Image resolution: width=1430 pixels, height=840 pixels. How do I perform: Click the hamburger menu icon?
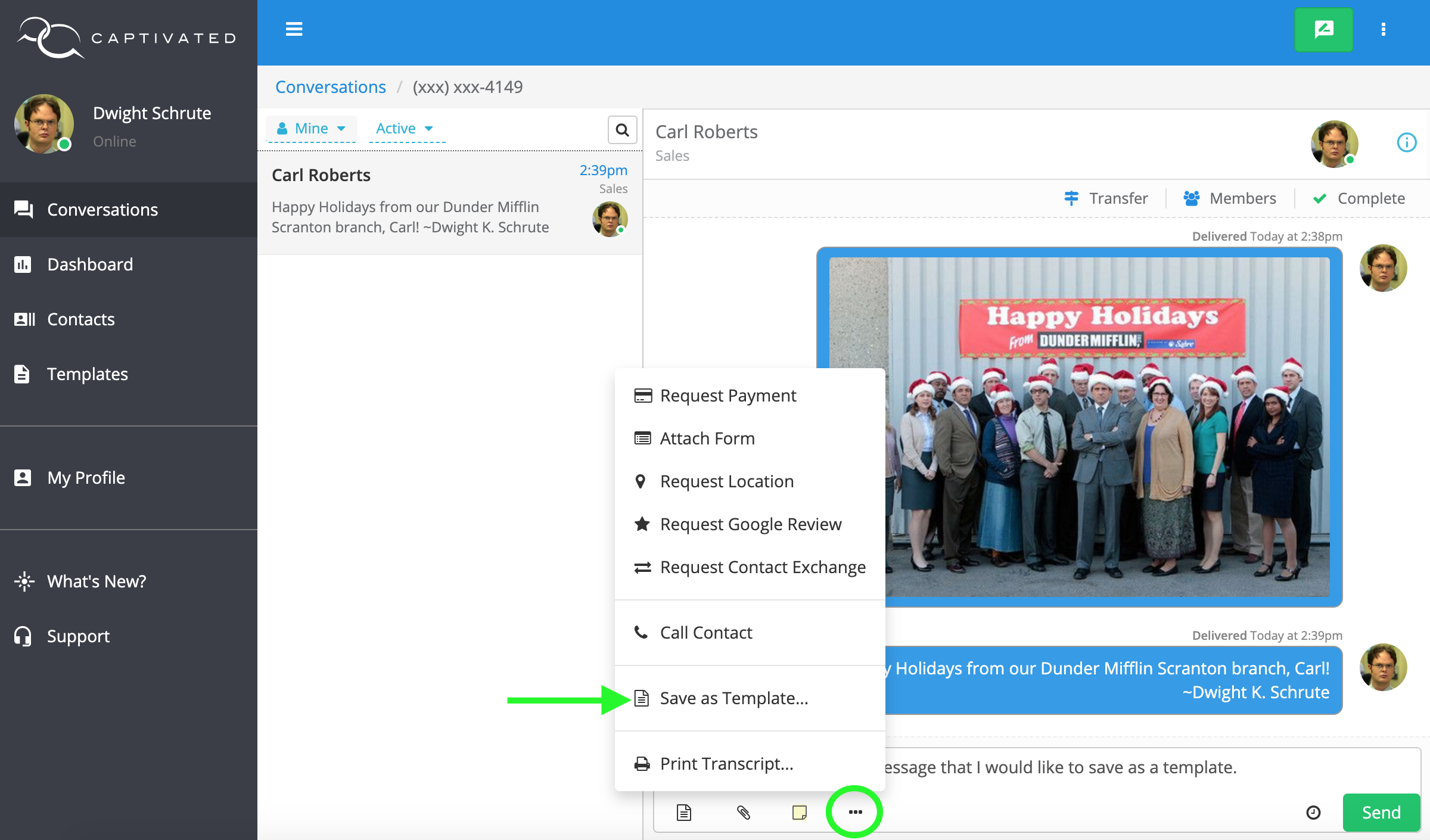(x=294, y=29)
